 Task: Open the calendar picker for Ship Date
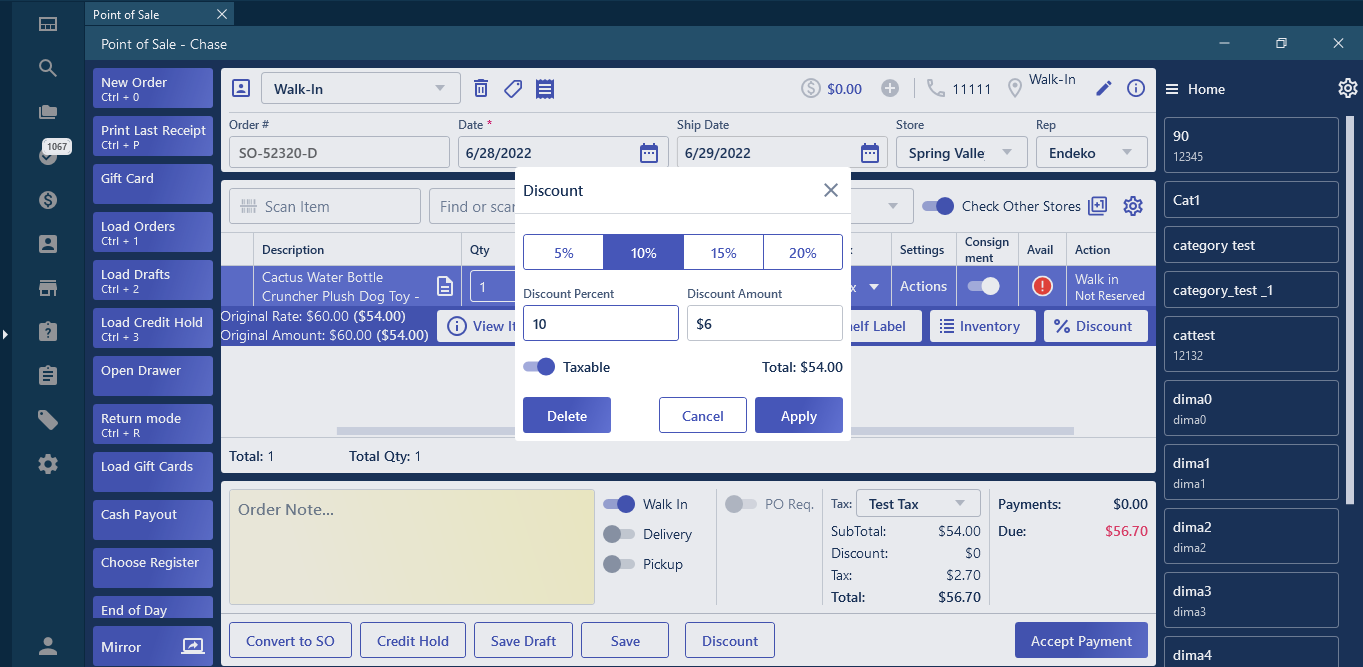coord(870,153)
